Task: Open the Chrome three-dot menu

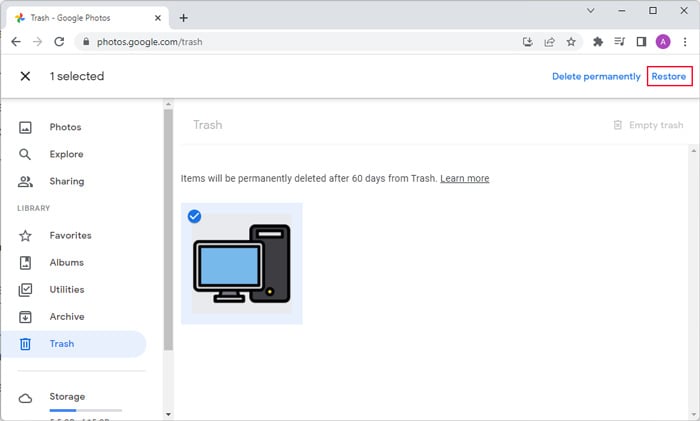Action: [685, 42]
